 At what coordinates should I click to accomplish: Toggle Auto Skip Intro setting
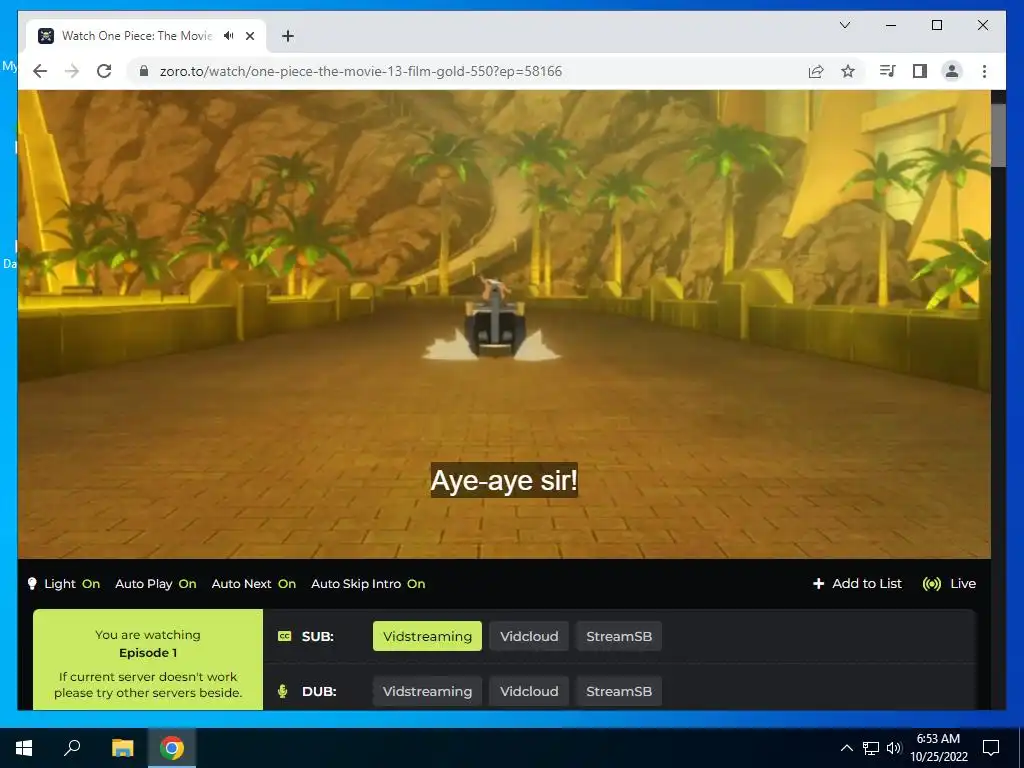(368, 584)
